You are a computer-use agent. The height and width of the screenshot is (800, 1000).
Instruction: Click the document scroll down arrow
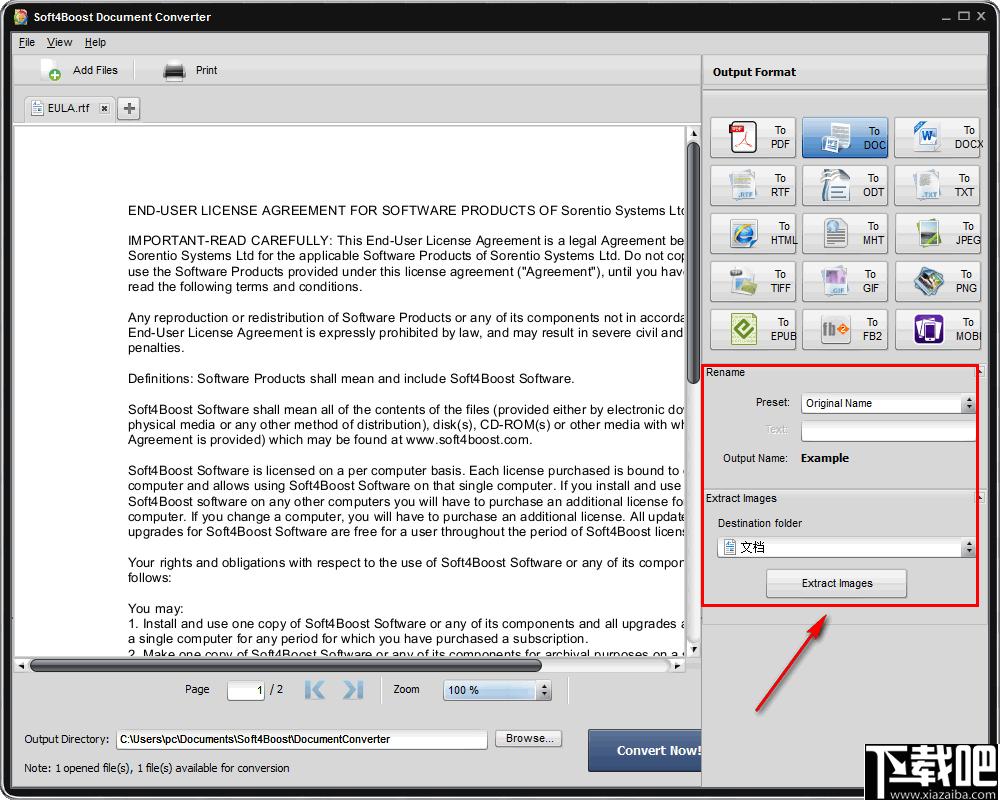tap(694, 649)
